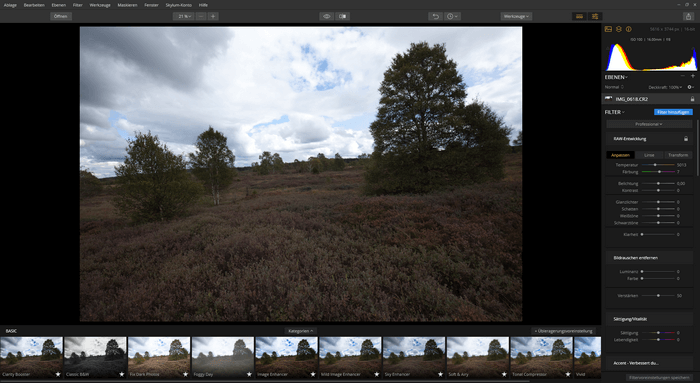This screenshot has height=383, width=700.
Task: Show the image info panel icon
Action: point(629,29)
